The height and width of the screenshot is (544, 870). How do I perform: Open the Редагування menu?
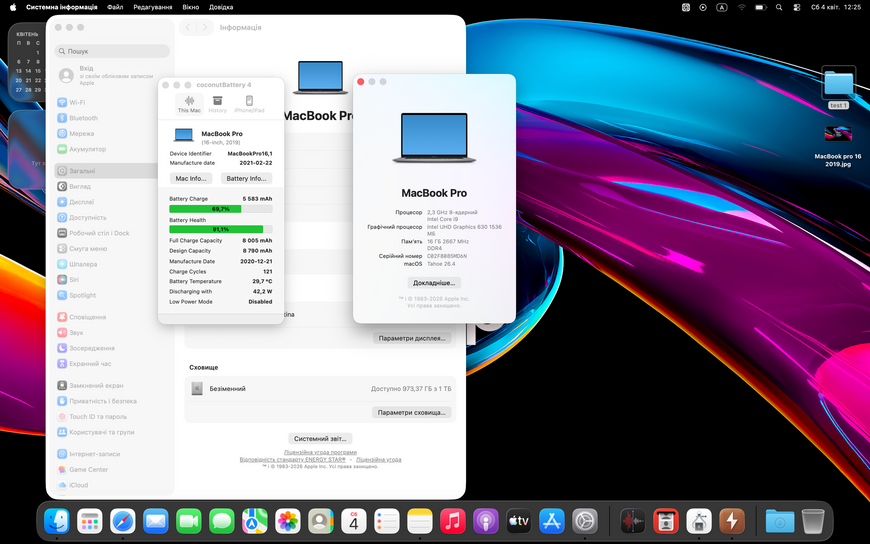153,7
